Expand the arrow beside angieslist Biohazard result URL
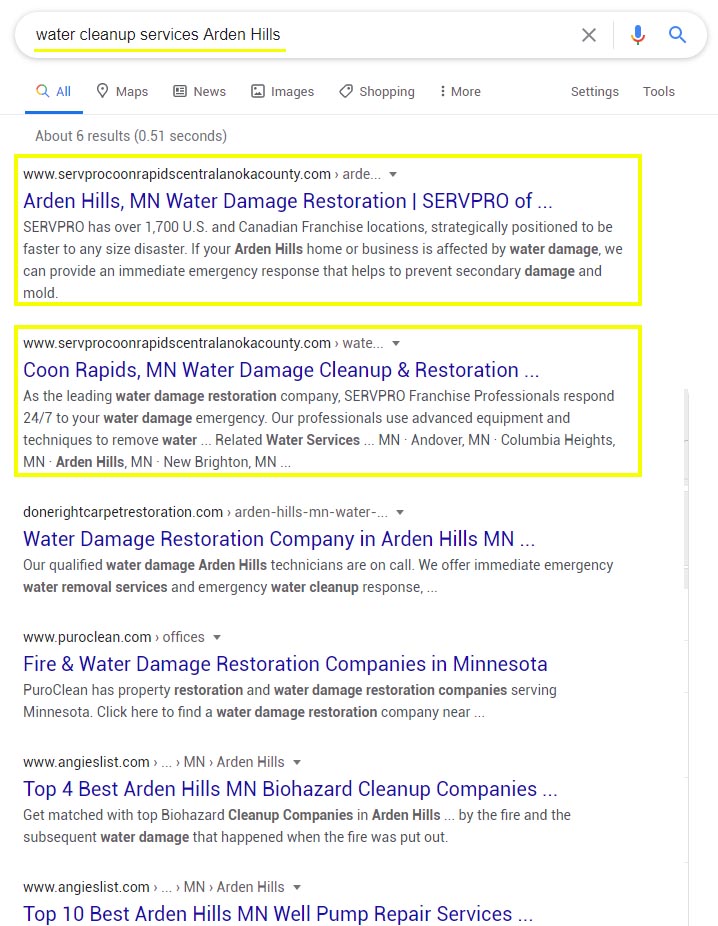Screen dimensions: 718x926 (x=297, y=763)
